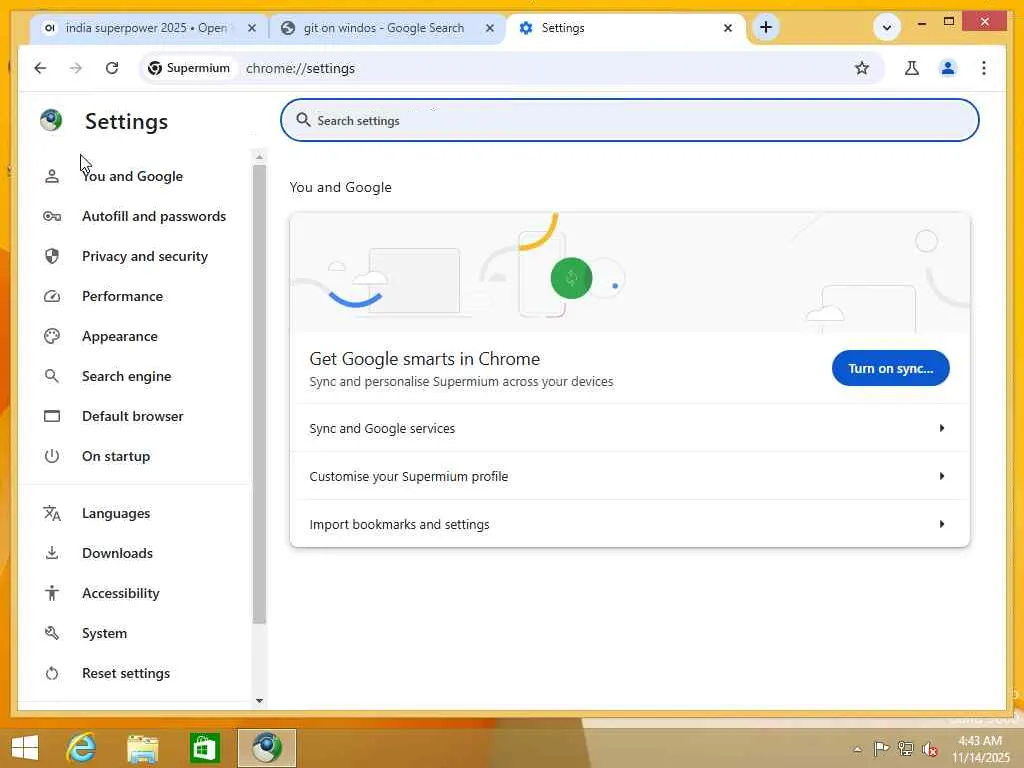The image size is (1024, 768).
Task: Open the experiments flask icon
Action: point(912,68)
